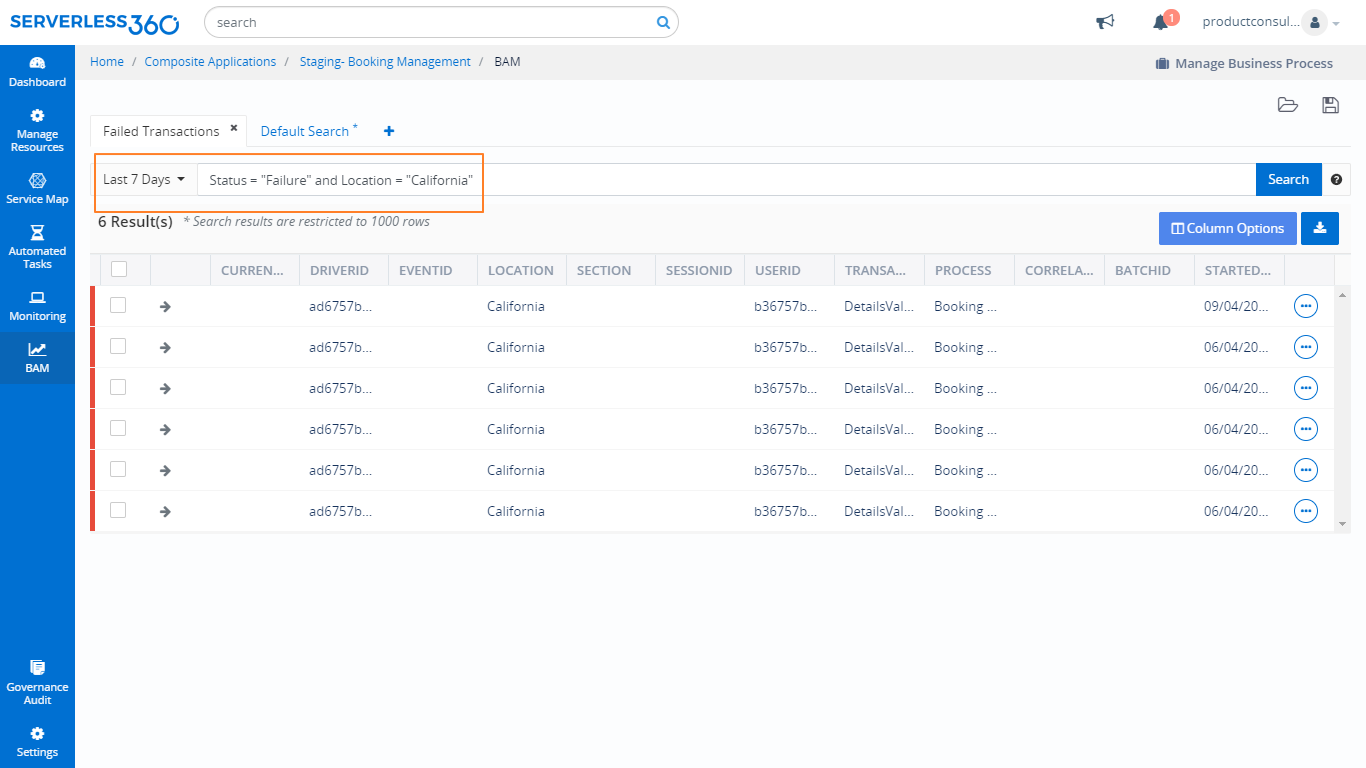The image size is (1366, 768).
Task: Tick the select-all header checkbox
Action: pyautogui.click(x=119, y=269)
